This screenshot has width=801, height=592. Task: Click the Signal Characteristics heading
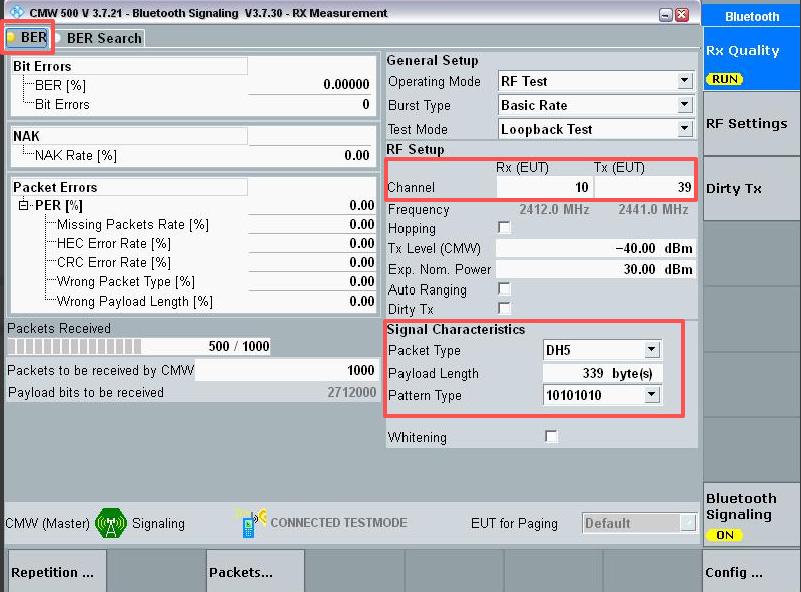coord(456,329)
